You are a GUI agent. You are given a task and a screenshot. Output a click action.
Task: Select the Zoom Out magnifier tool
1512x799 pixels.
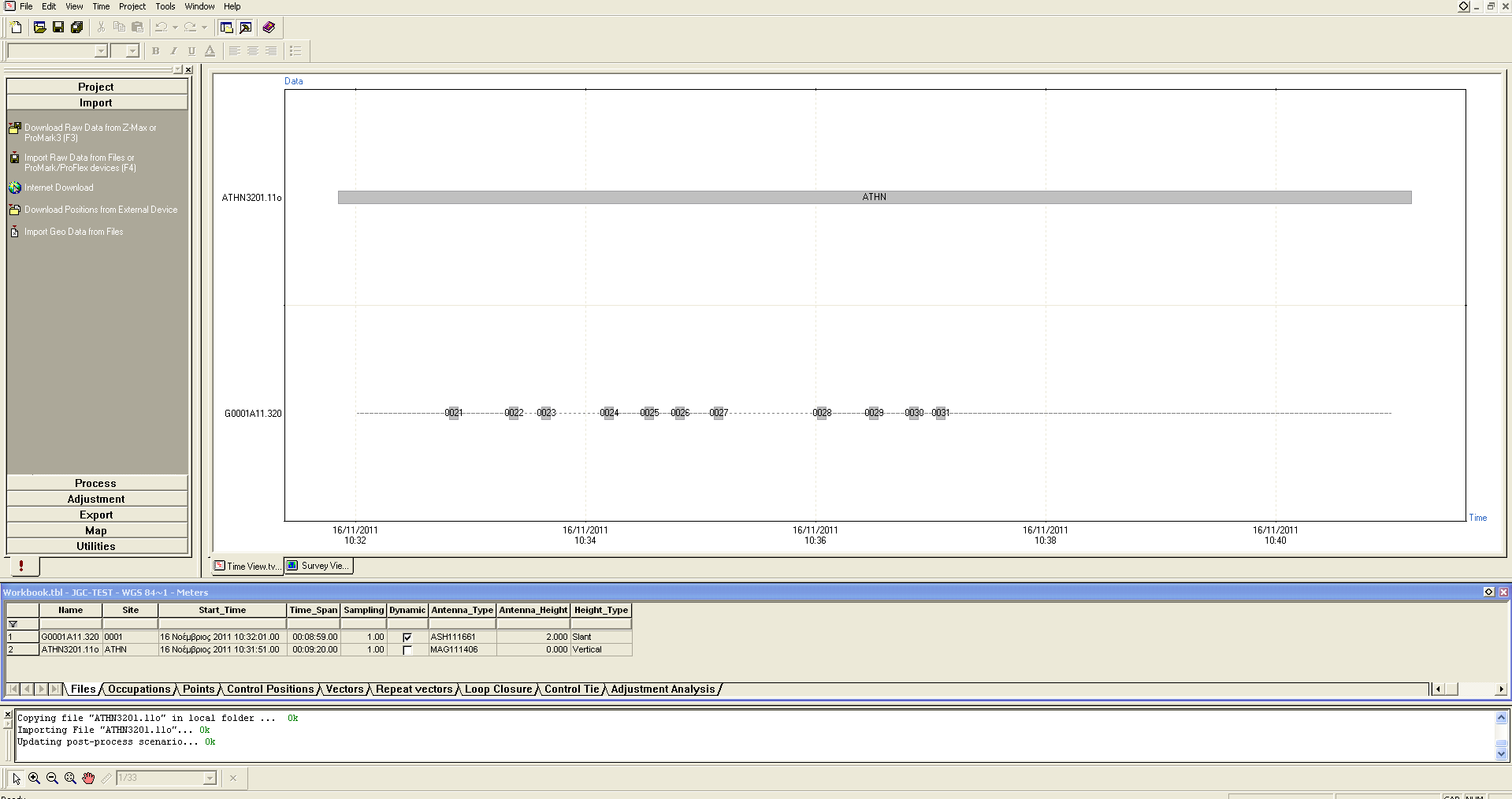click(52, 779)
